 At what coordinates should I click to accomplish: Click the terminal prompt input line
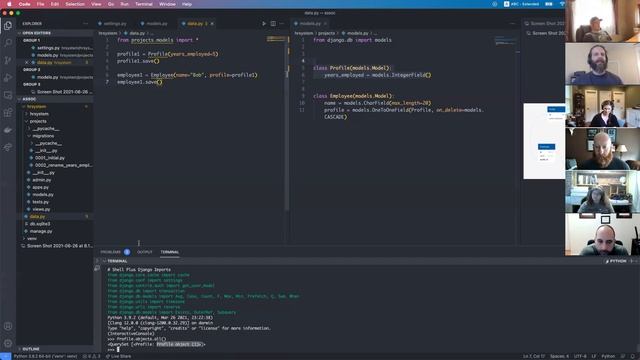click(118, 349)
